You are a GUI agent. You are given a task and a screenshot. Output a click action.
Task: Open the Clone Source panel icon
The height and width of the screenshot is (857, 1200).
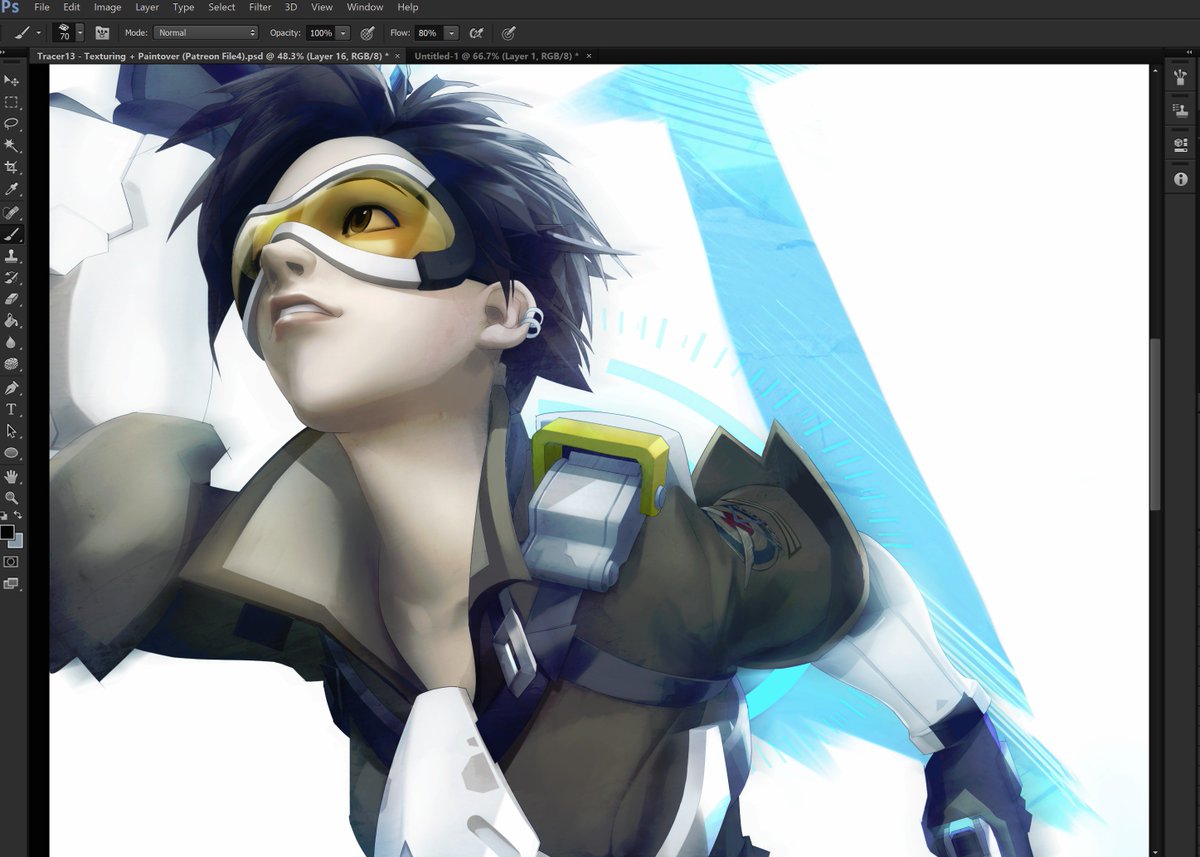point(1180,111)
